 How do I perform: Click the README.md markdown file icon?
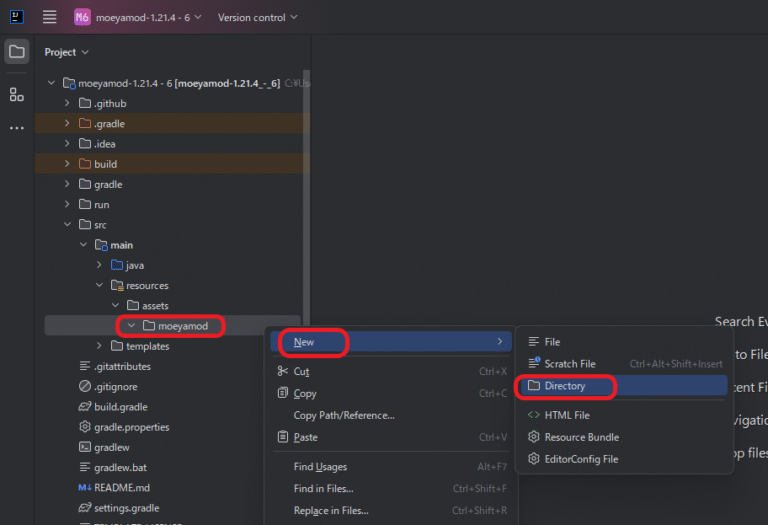84,488
